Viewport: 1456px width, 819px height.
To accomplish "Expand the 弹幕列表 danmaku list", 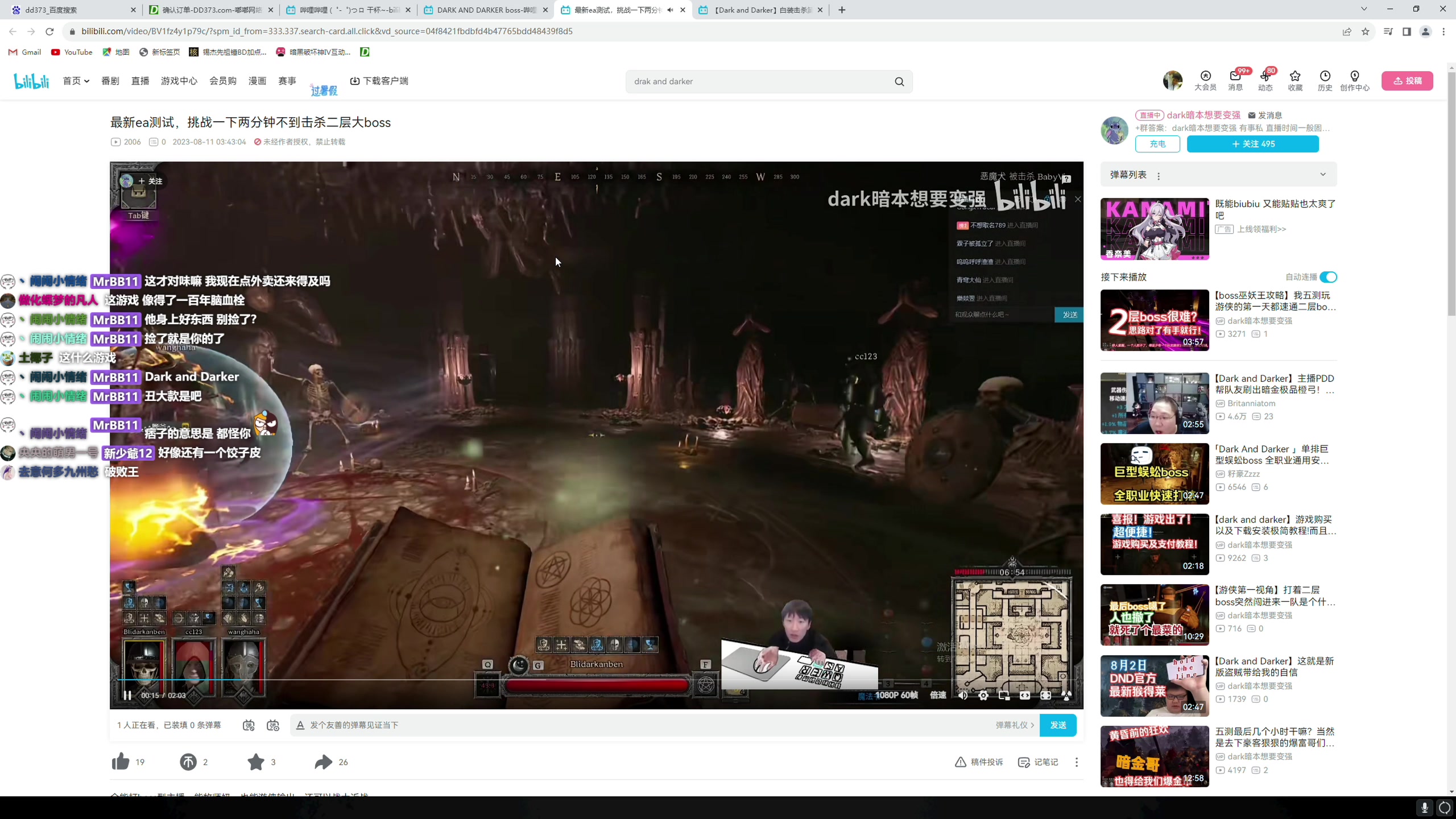I will [x=1323, y=175].
